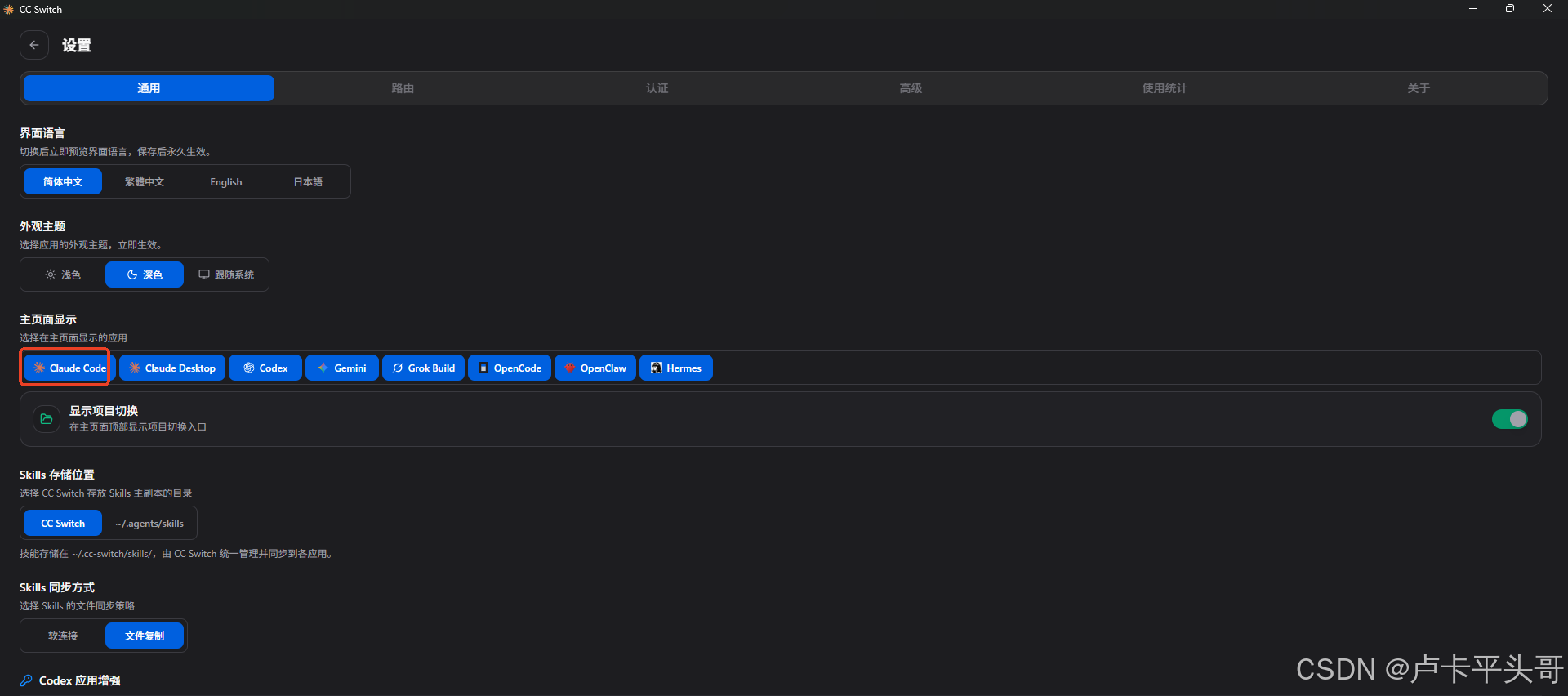This screenshot has height=696, width=1568.
Task: Set interface language to 日本語
Action: pos(308,181)
